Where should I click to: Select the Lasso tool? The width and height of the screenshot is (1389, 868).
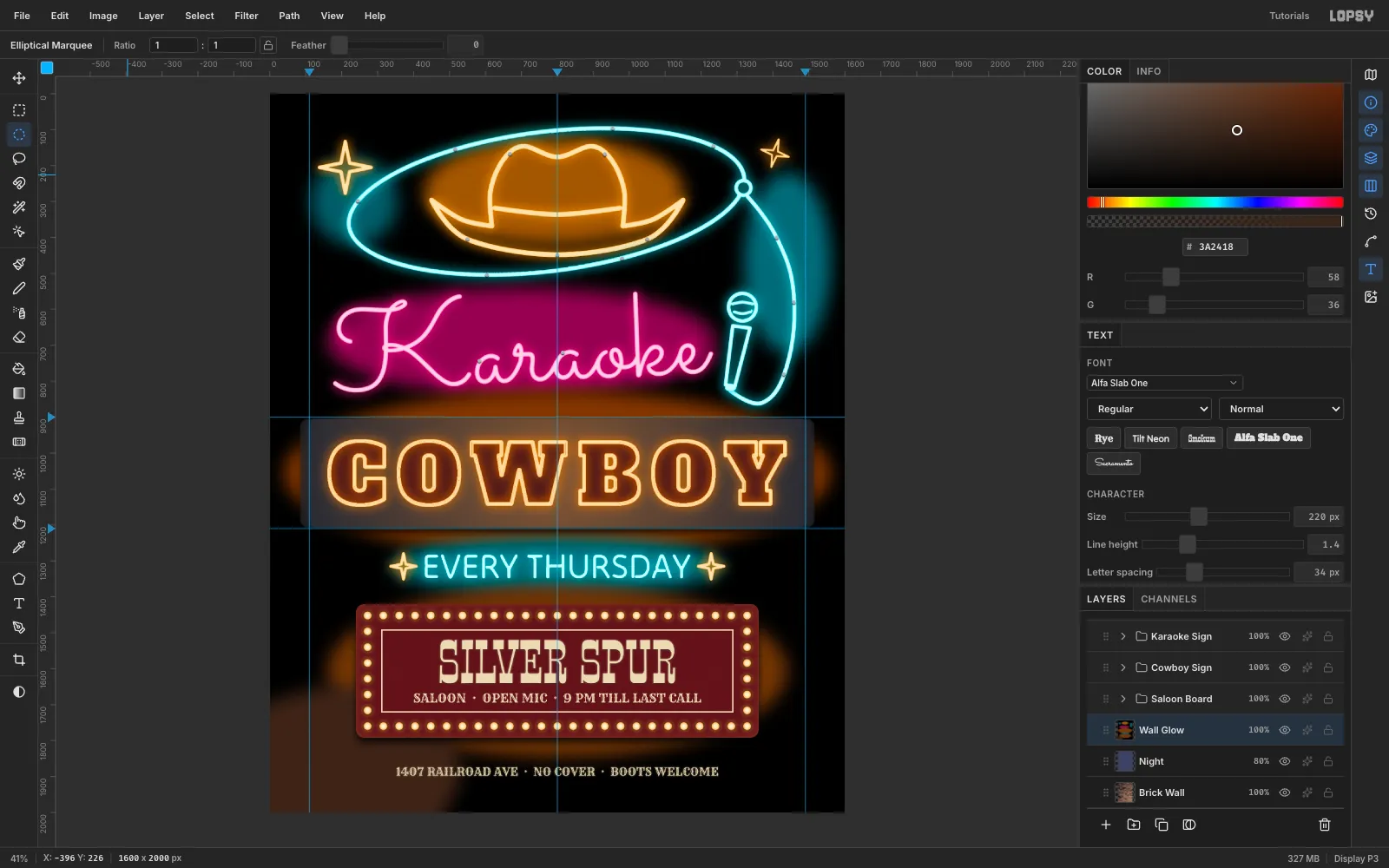(x=19, y=159)
